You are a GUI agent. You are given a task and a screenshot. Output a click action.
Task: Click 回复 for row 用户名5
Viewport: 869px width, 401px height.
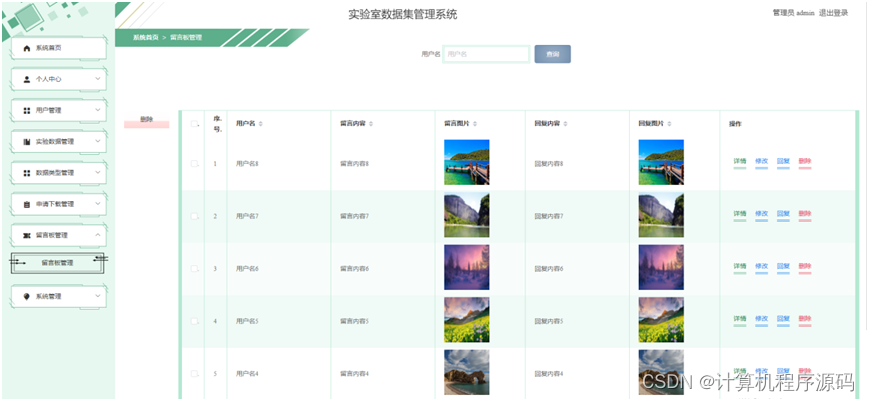783,320
